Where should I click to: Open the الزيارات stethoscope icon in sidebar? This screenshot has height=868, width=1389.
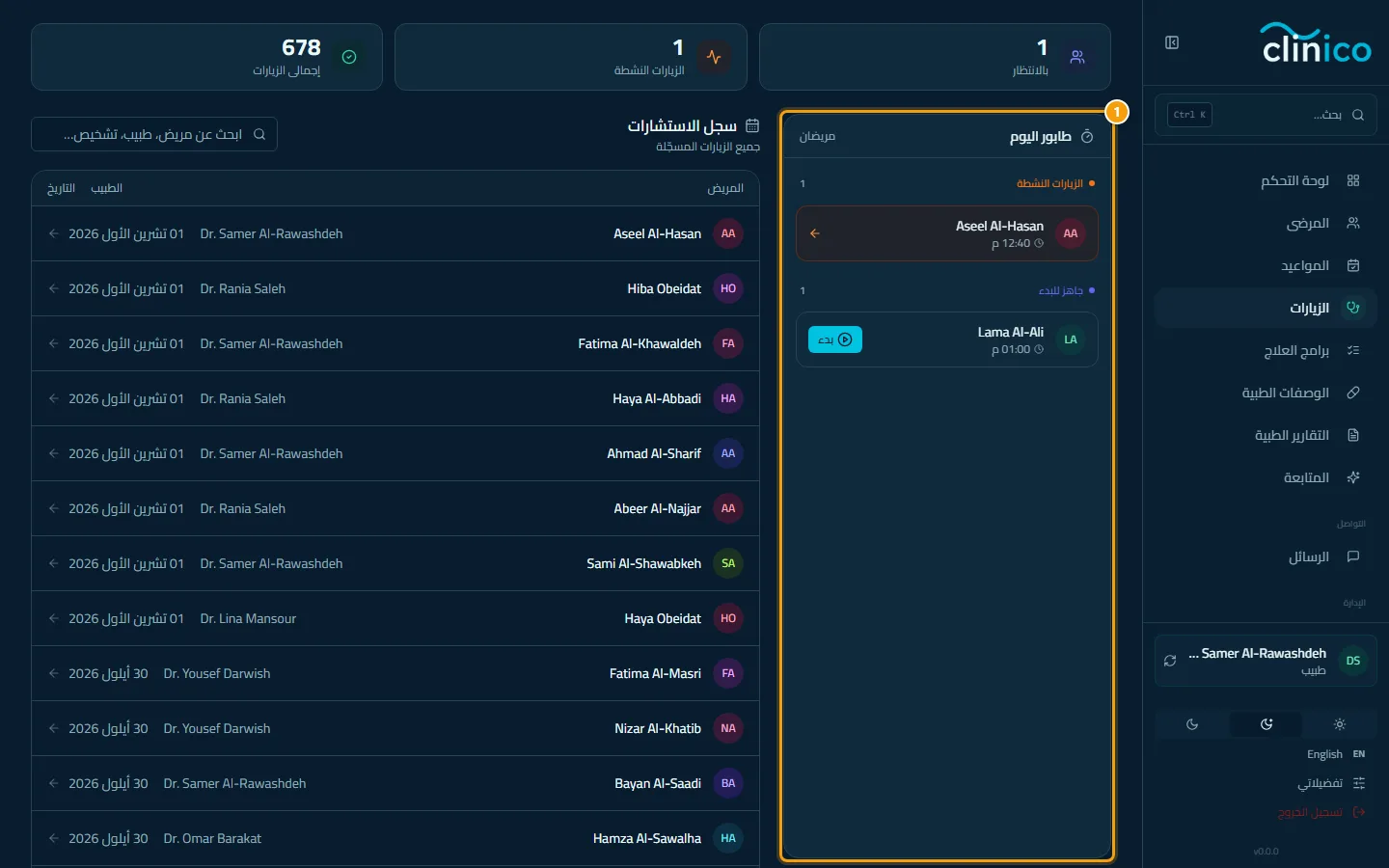point(1353,308)
